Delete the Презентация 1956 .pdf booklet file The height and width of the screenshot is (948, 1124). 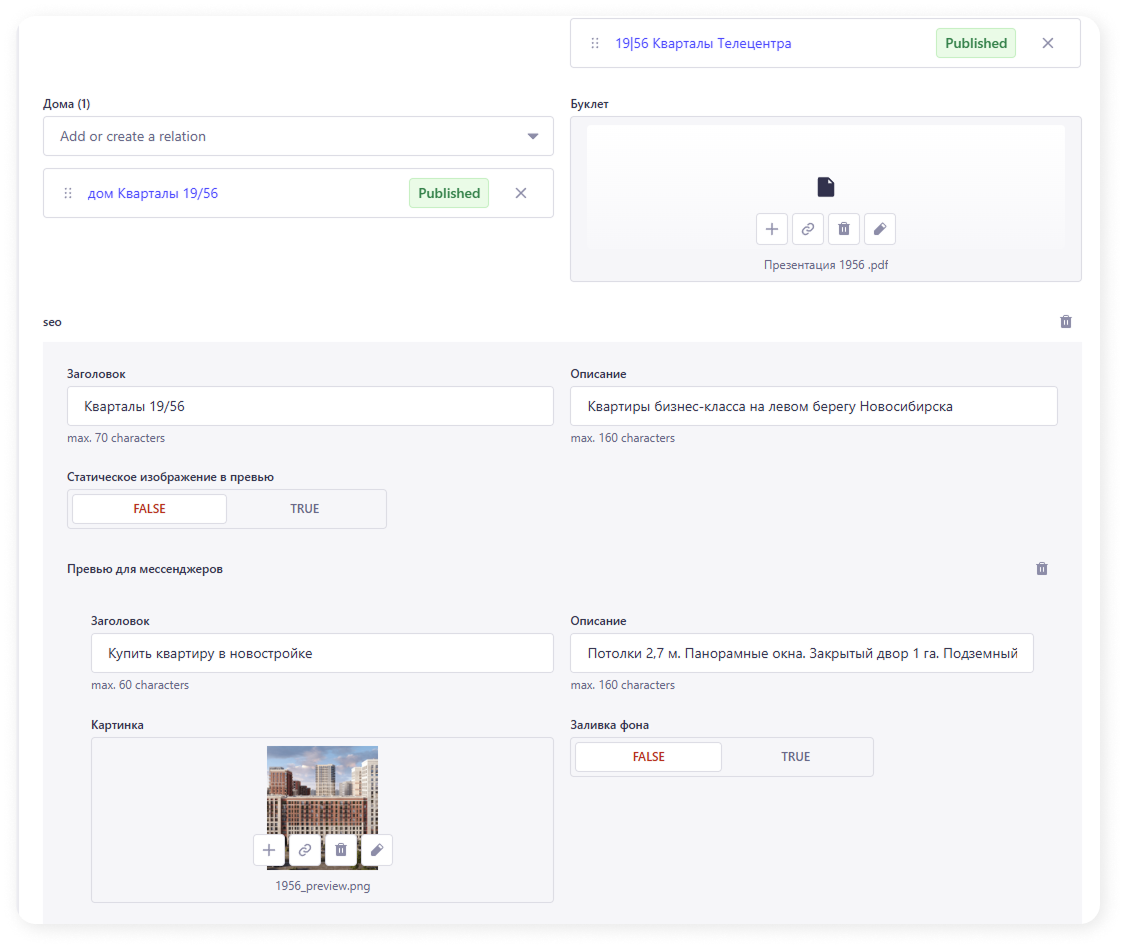point(844,229)
